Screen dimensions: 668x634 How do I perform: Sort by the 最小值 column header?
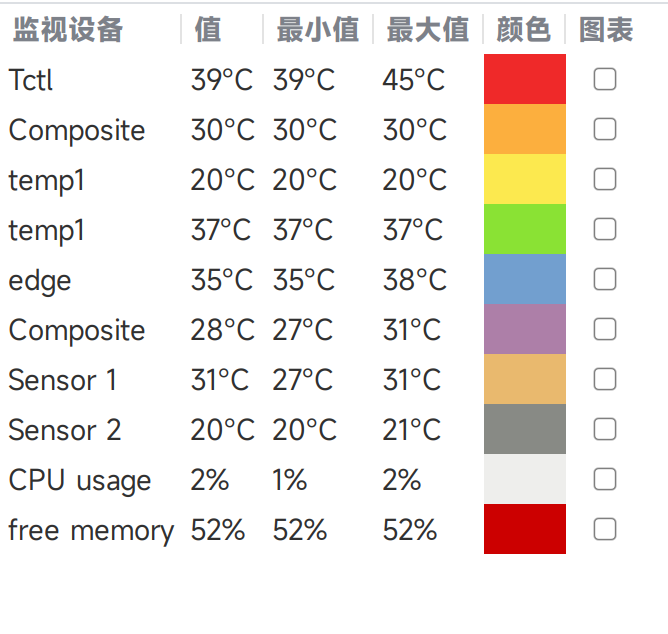tap(318, 29)
